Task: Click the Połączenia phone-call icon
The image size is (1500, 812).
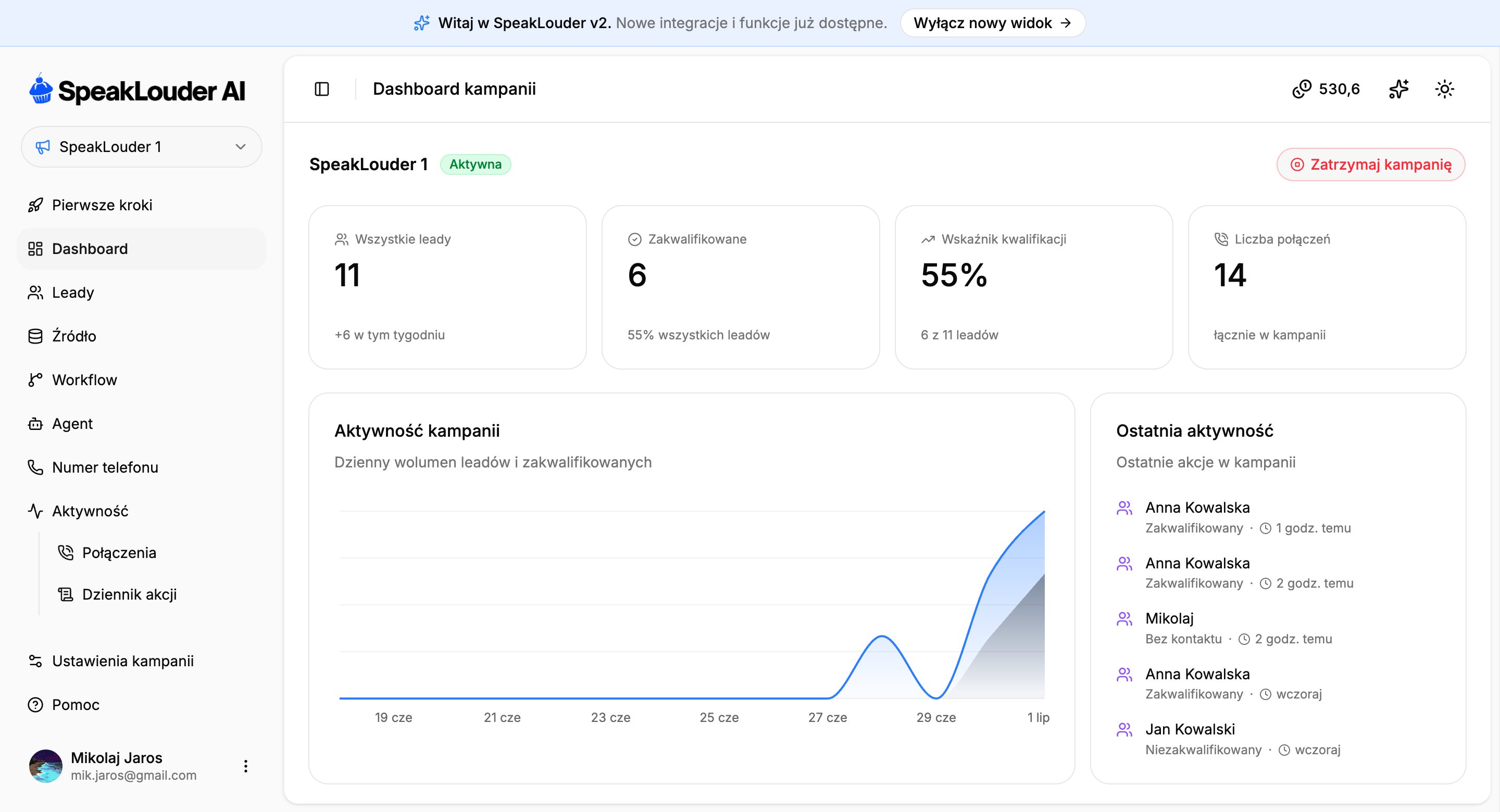Action: pos(66,552)
